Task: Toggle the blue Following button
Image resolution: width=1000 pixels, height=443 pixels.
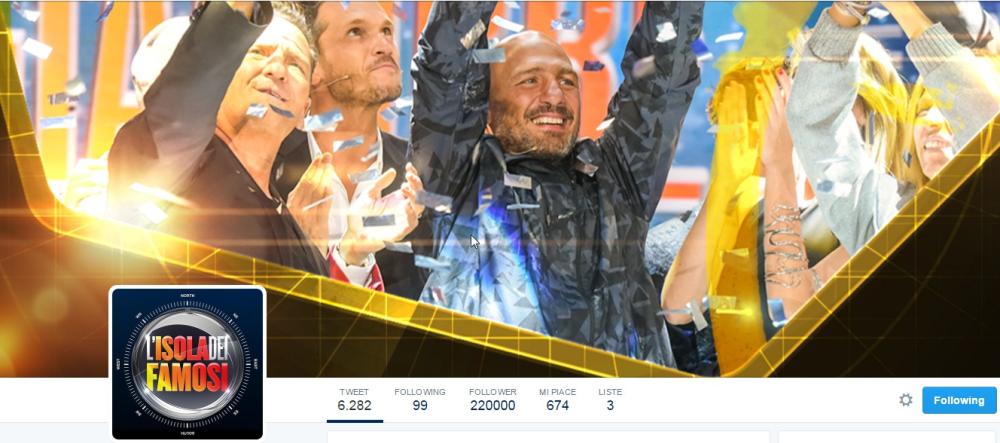Action: (959, 400)
